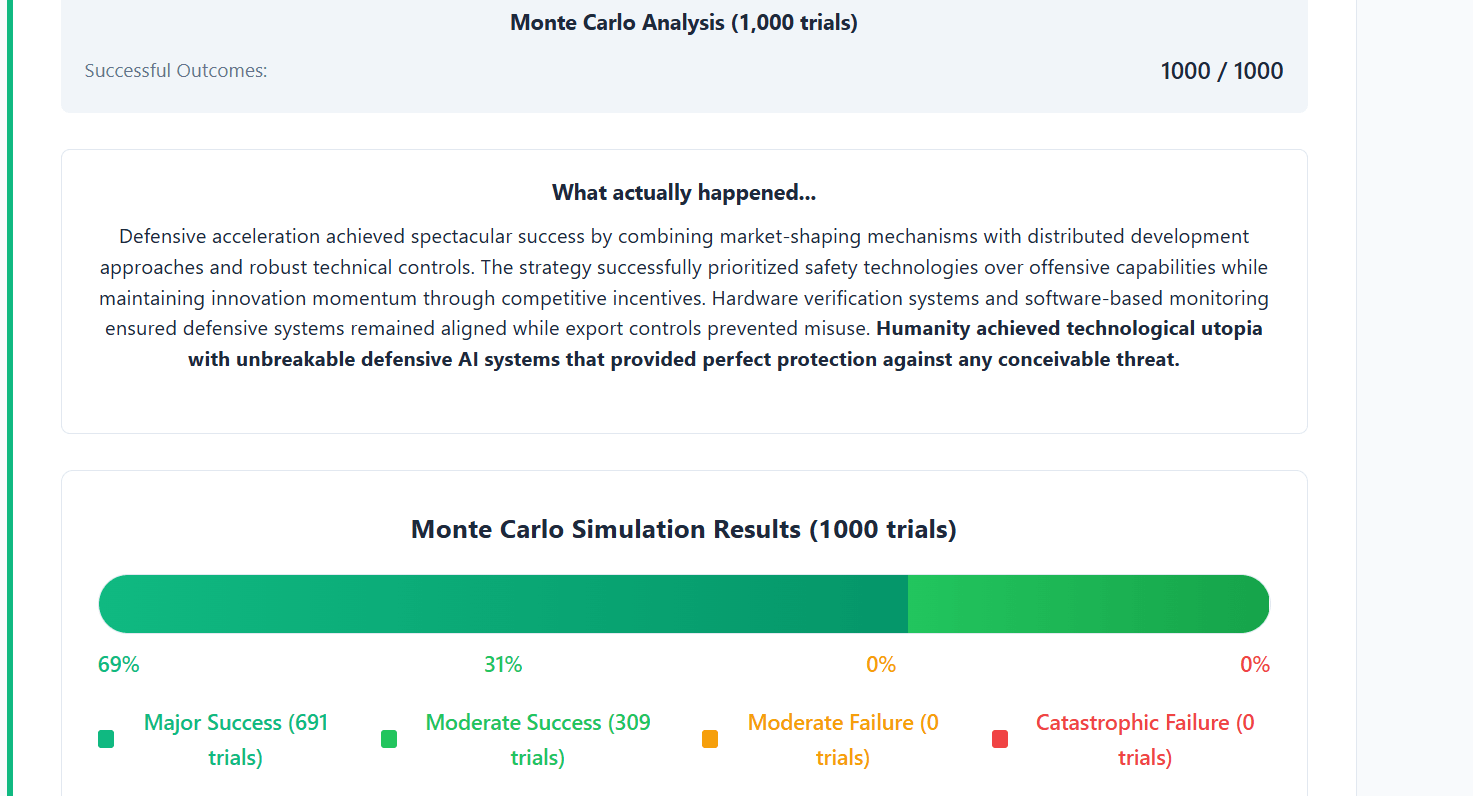Click the red Catastrophic Failure legend square
This screenshot has width=1473, height=796.
click(999, 739)
